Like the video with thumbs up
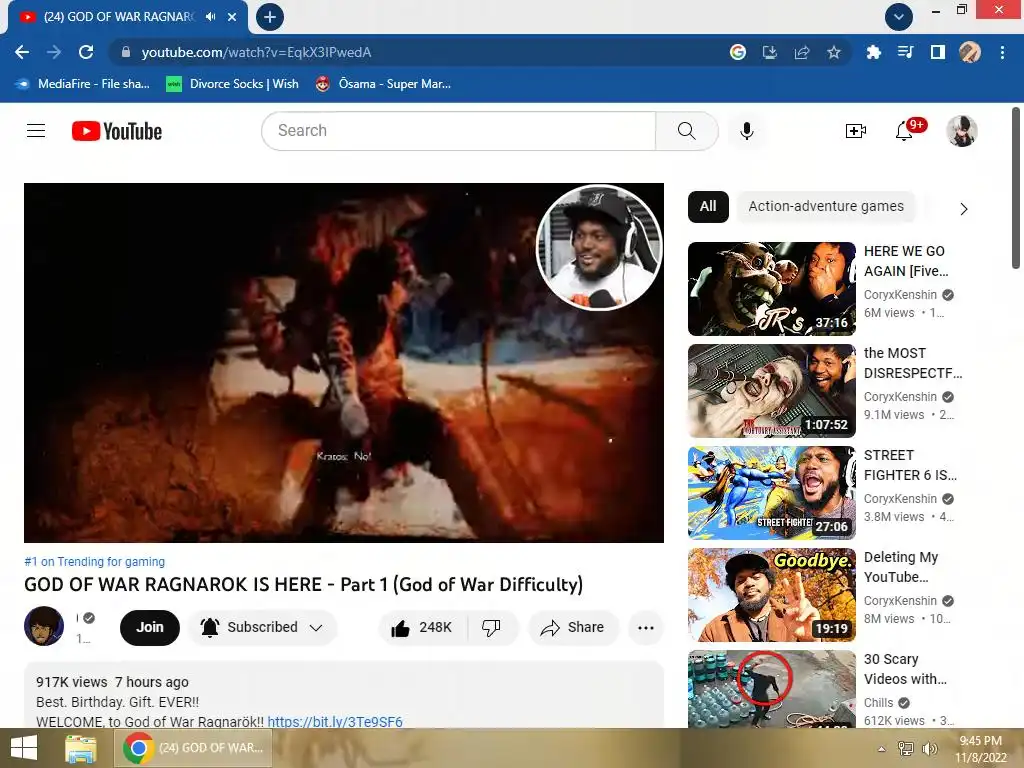This screenshot has height=768, width=1024. coord(422,628)
